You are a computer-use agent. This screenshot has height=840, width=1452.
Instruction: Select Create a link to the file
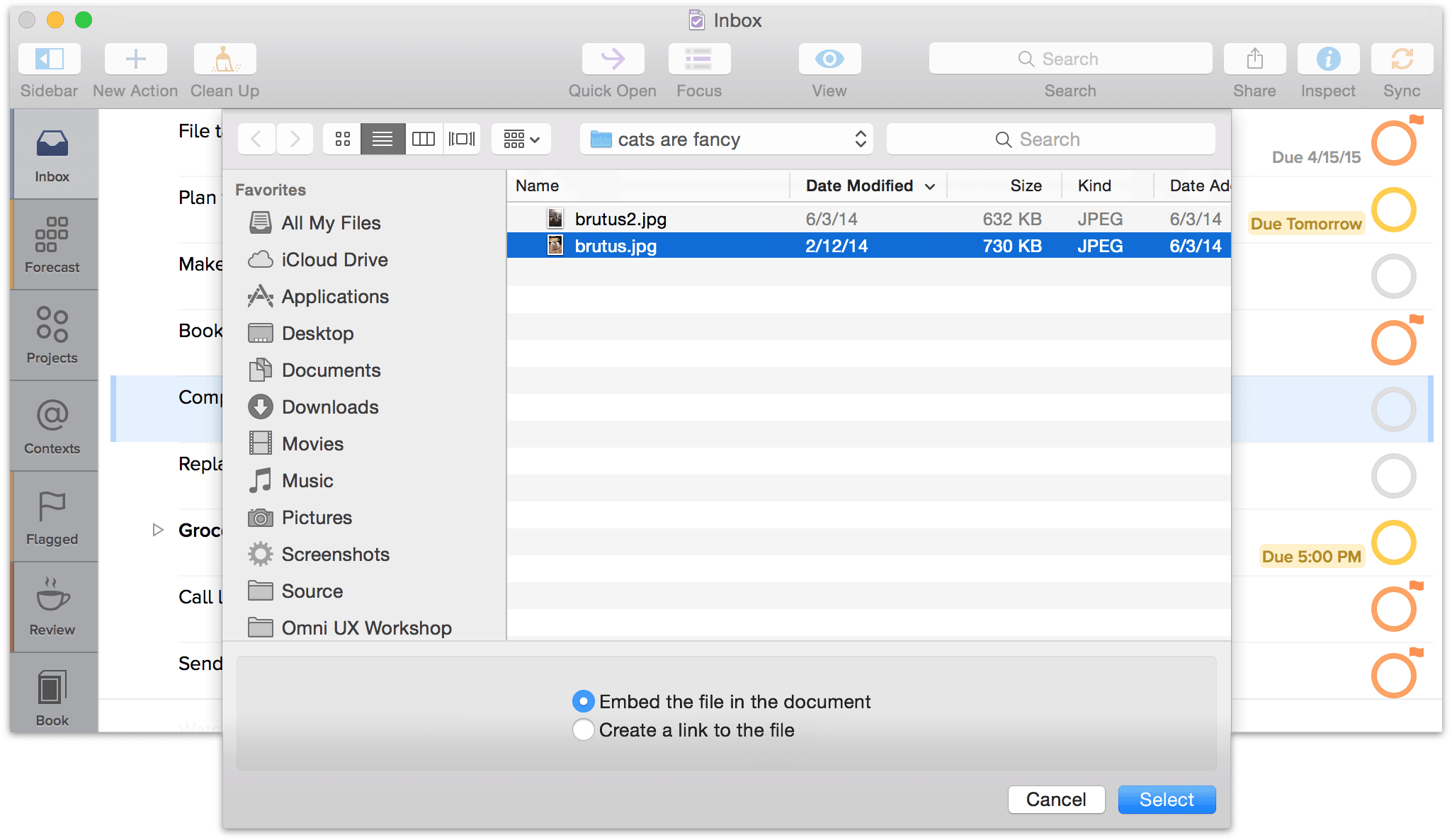click(583, 730)
